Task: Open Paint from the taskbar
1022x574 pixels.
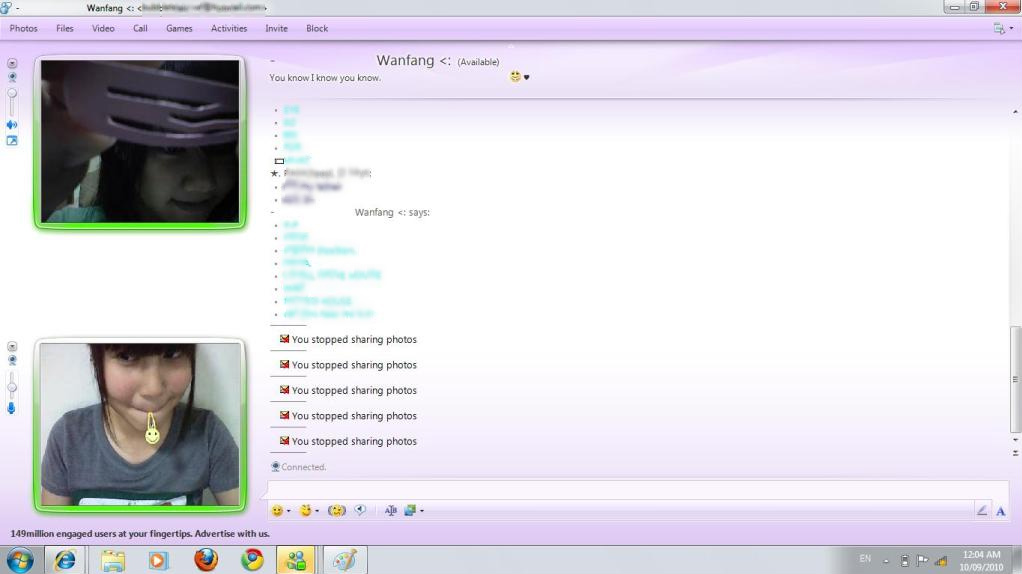Action: [x=345, y=560]
